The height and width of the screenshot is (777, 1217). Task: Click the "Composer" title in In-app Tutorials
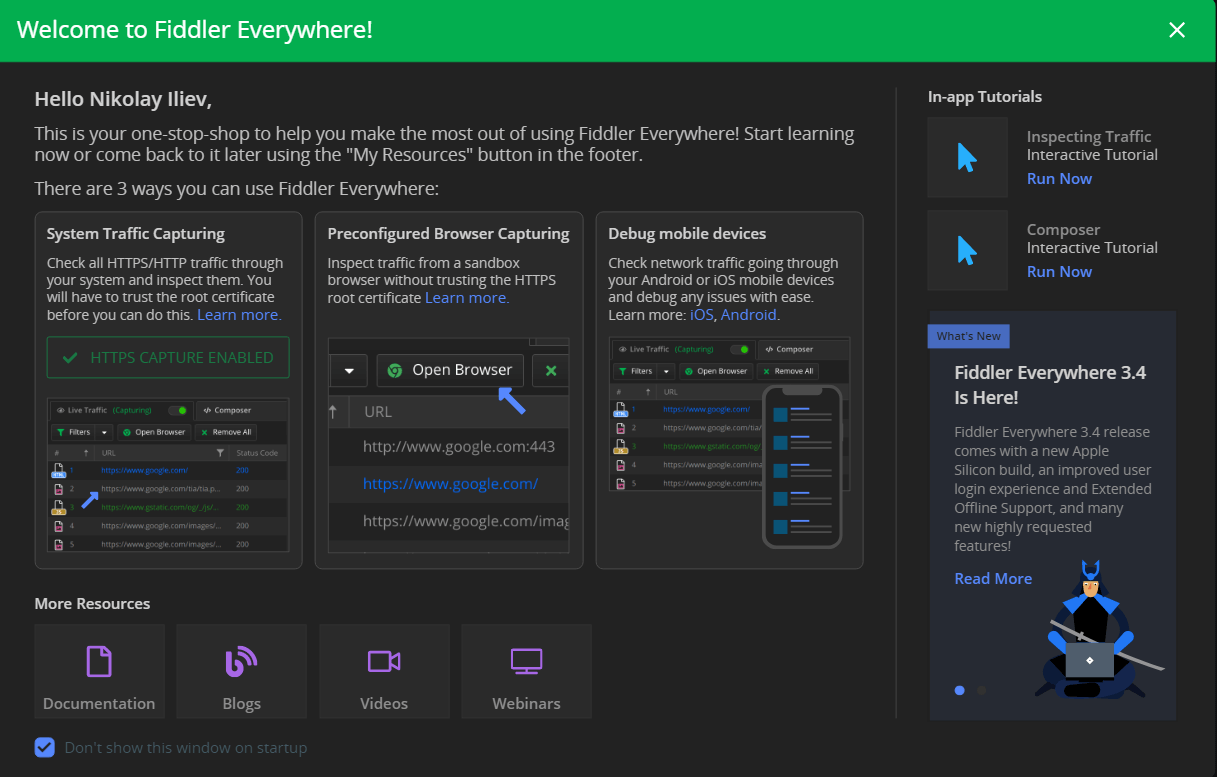1063,229
